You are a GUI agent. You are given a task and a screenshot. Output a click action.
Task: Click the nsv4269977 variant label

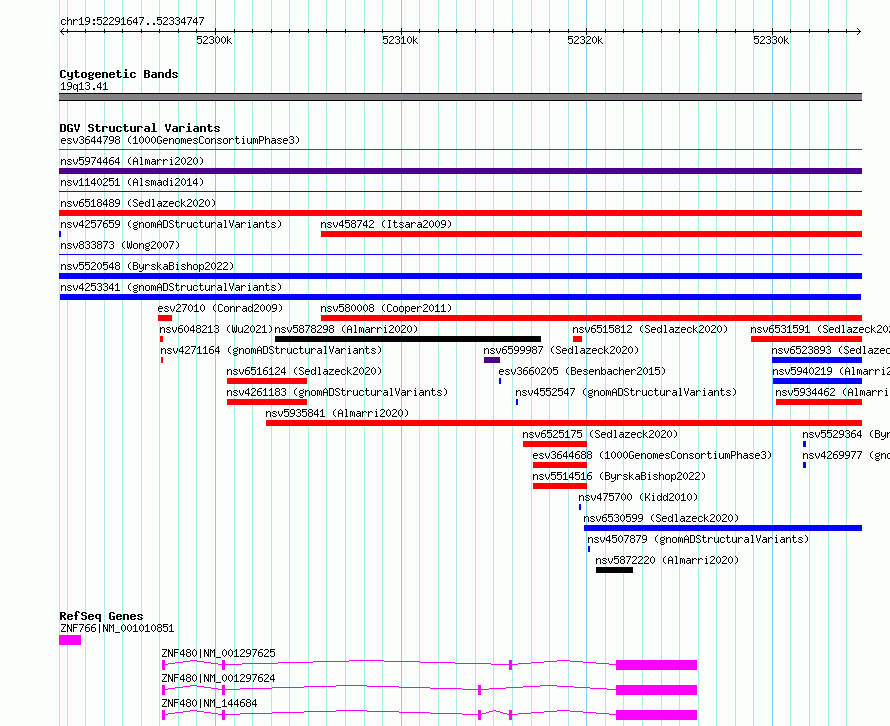(846, 455)
